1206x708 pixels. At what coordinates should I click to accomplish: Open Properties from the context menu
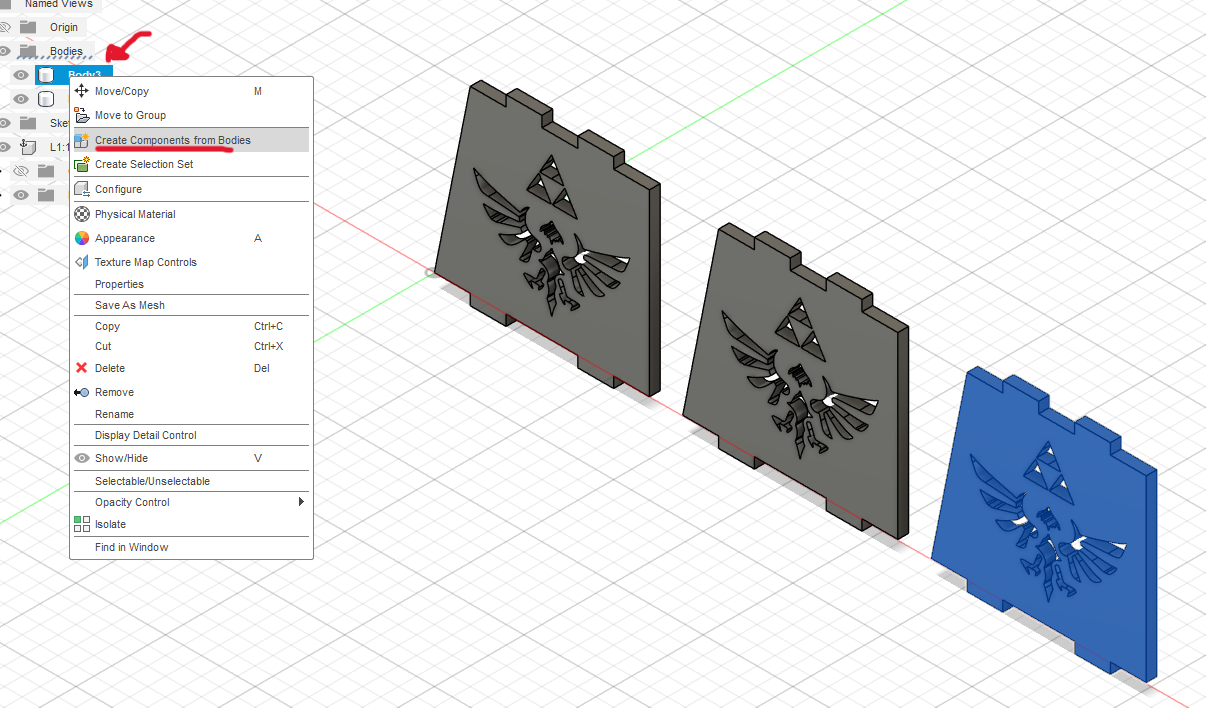pos(191,284)
